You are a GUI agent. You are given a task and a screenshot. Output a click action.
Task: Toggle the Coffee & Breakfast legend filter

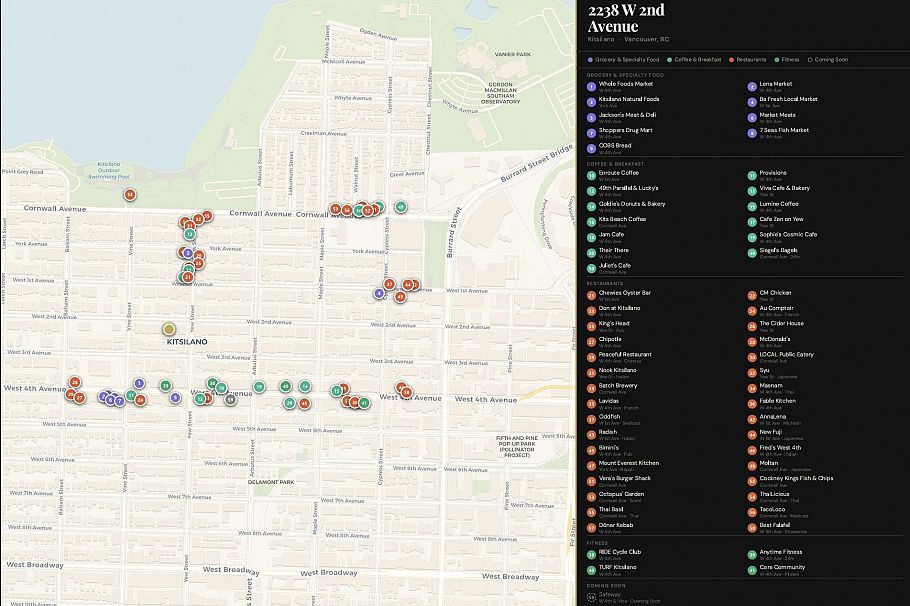point(699,59)
